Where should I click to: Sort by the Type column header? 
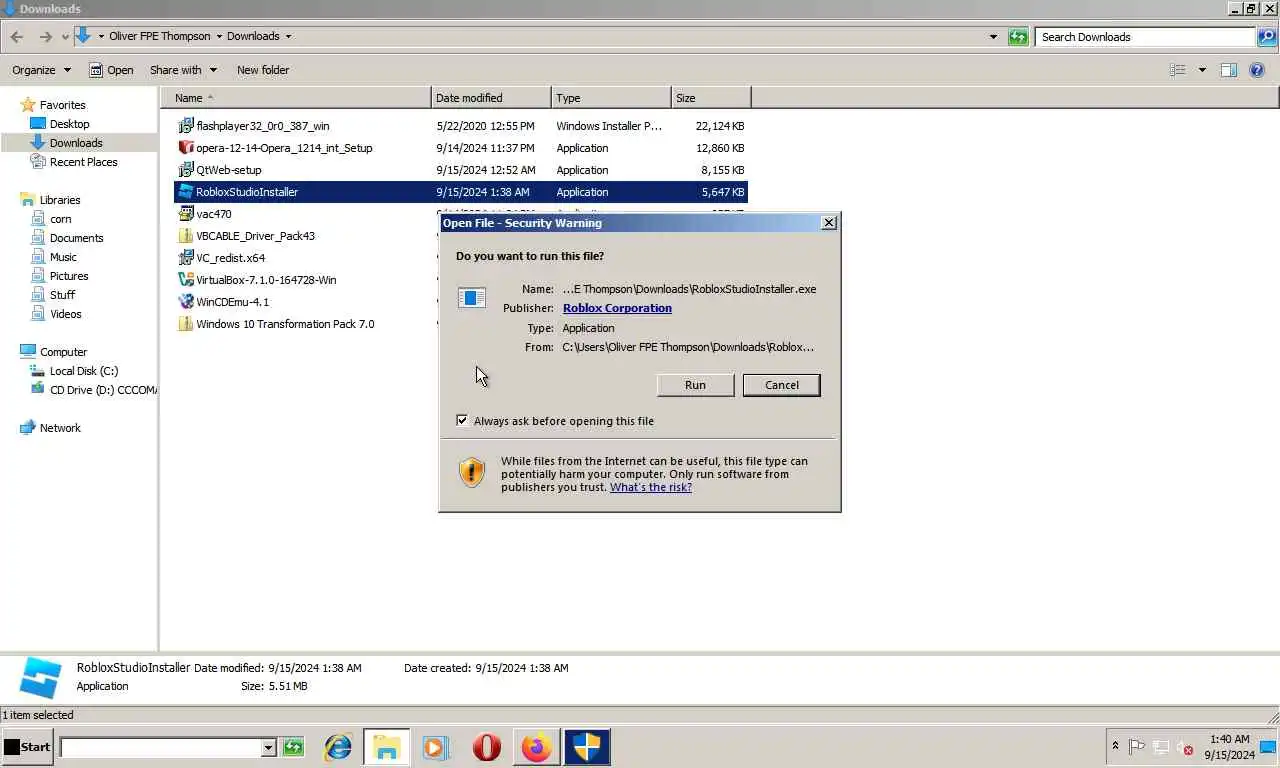click(611, 98)
